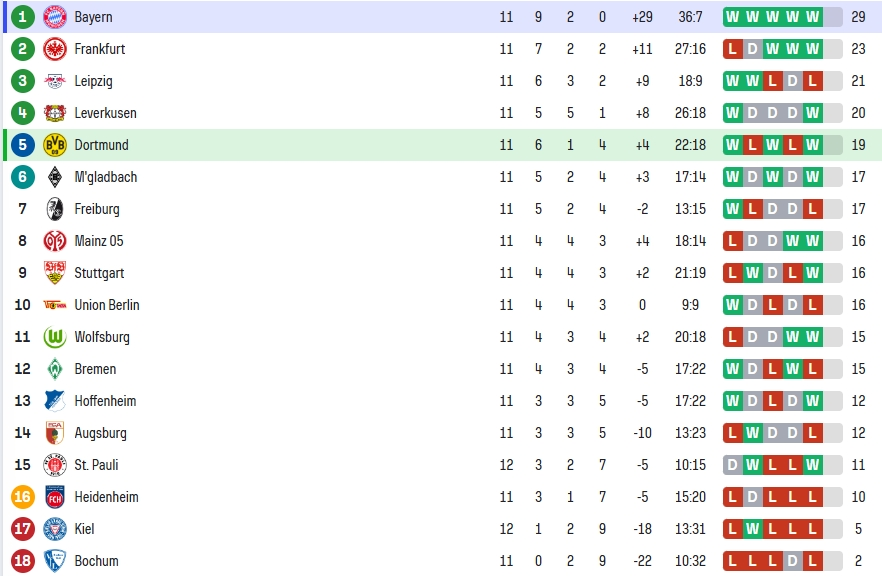Click the Bremen diamond crest icon

[x=55, y=370]
